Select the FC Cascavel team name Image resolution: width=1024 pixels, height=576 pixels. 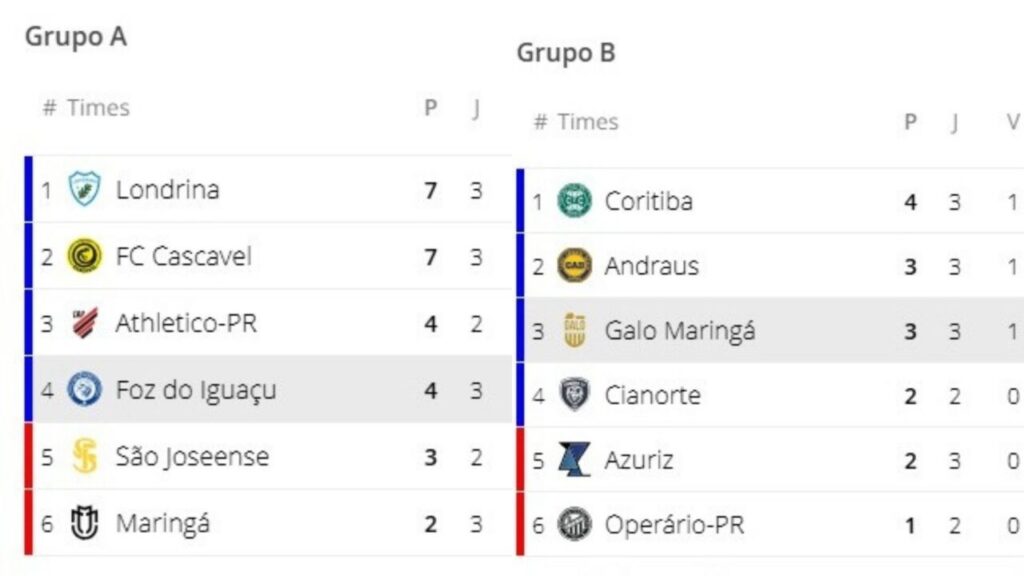(184, 256)
